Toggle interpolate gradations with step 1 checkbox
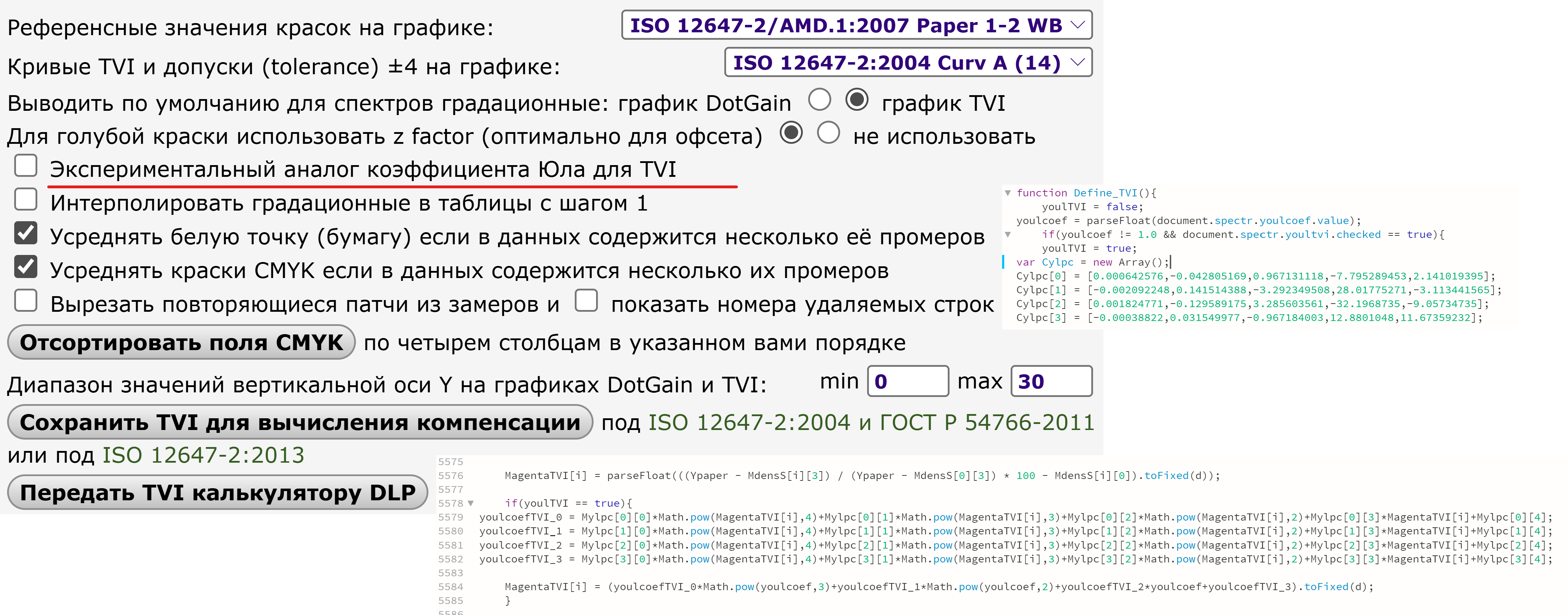The height and width of the screenshot is (615, 1568). pos(26,199)
